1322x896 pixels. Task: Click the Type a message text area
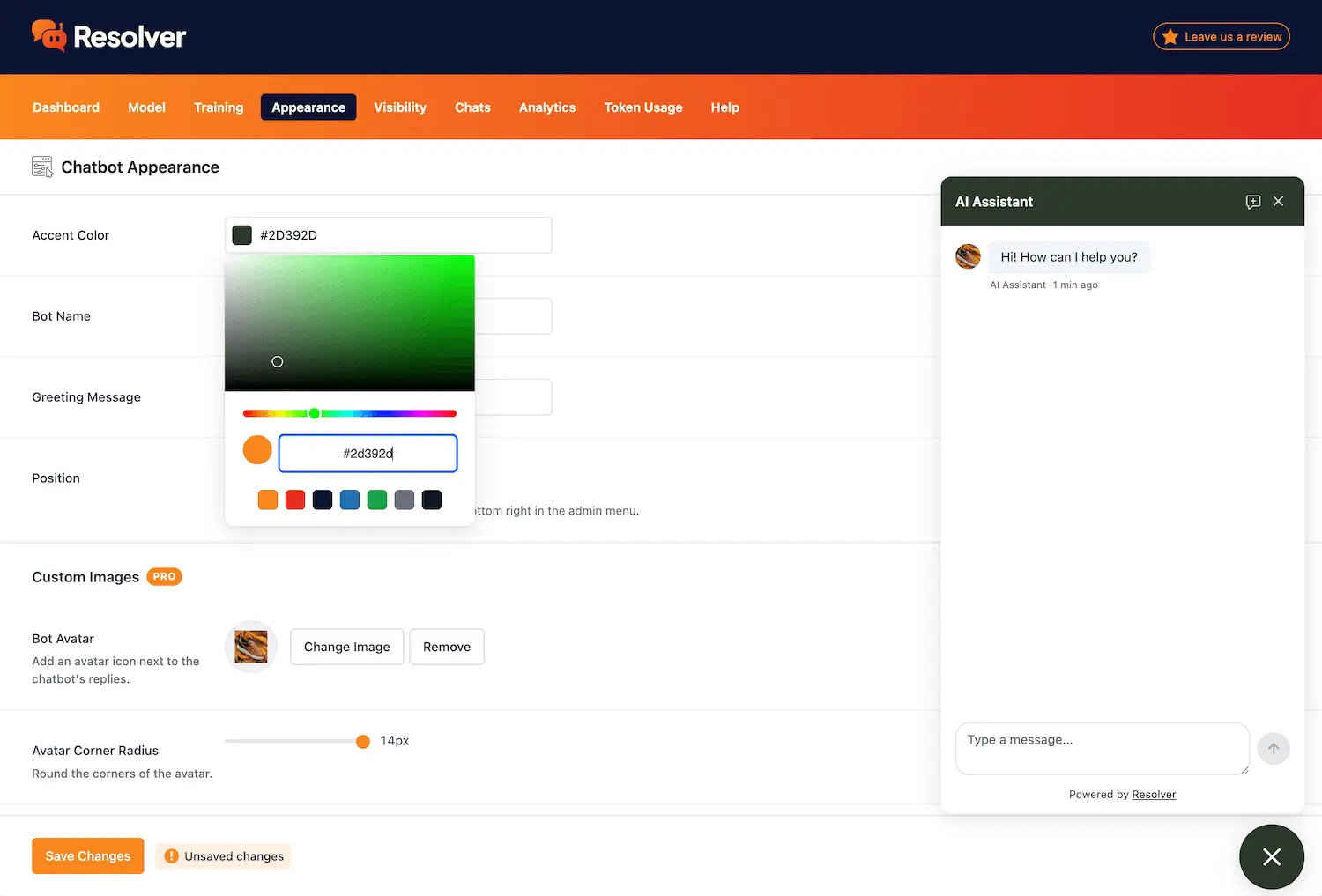pos(1103,749)
